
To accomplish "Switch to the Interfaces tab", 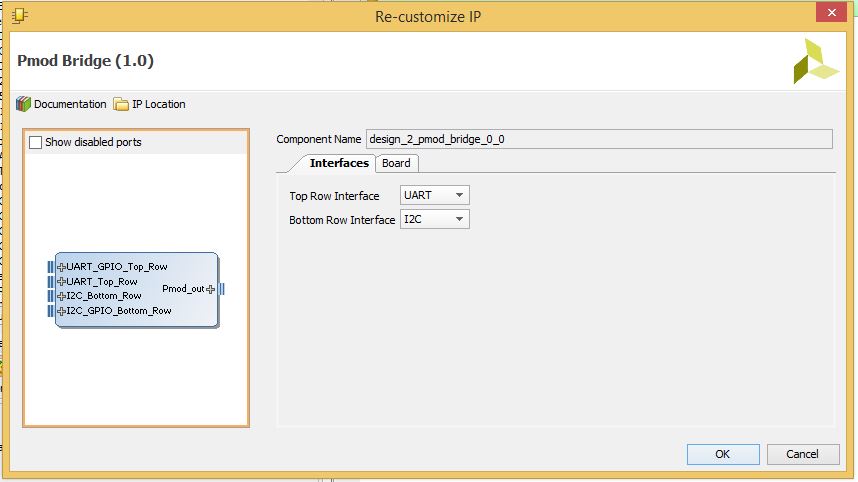I will tap(339, 163).
